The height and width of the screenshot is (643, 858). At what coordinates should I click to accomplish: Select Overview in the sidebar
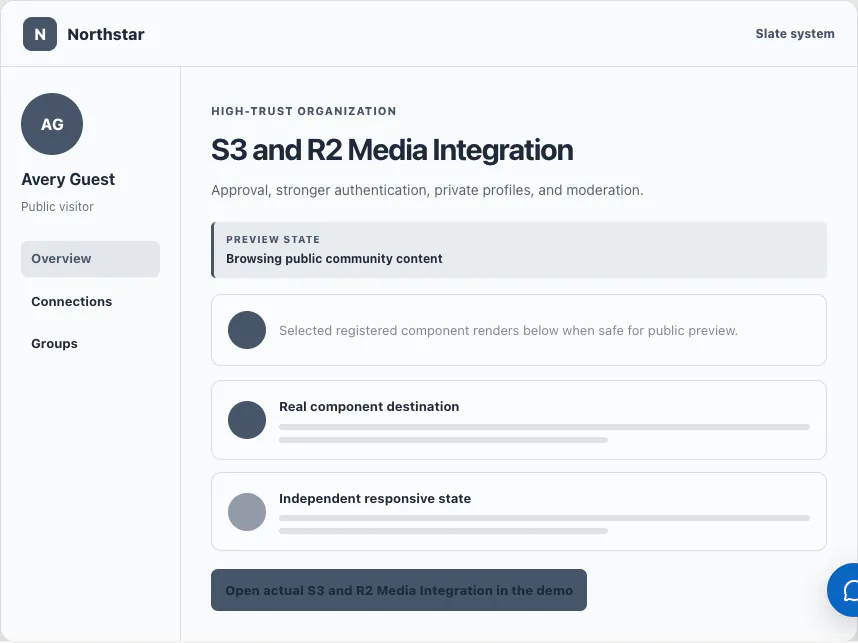coord(90,259)
